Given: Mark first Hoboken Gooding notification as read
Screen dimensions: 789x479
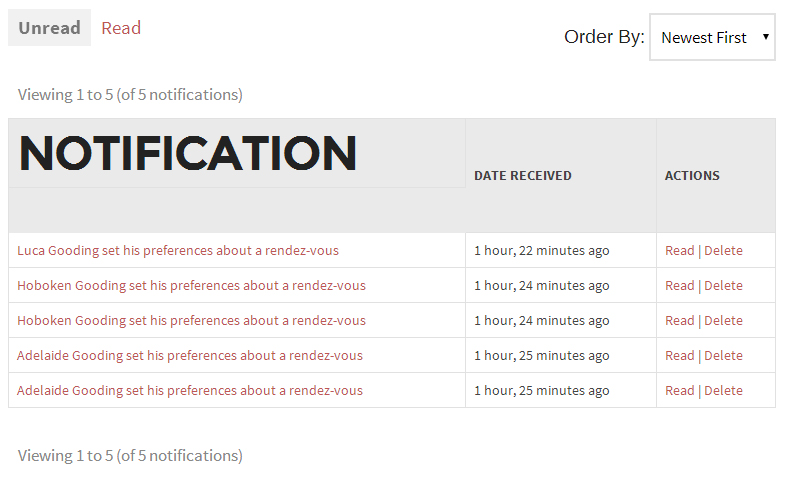Looking at the screenshot, I should (x=679, y=285).
